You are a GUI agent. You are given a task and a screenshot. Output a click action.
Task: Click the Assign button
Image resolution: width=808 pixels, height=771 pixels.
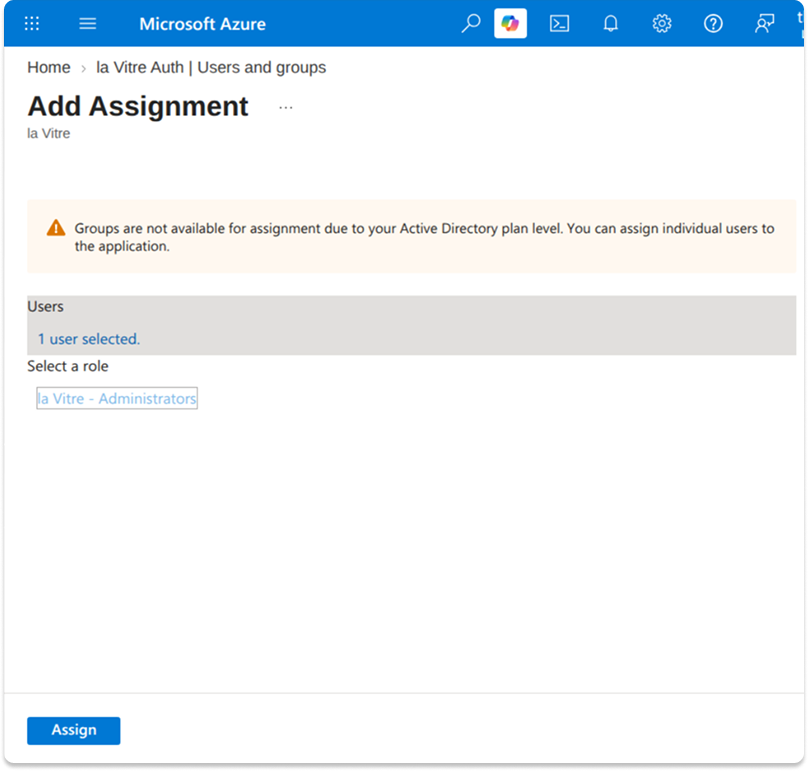[74, 730]
